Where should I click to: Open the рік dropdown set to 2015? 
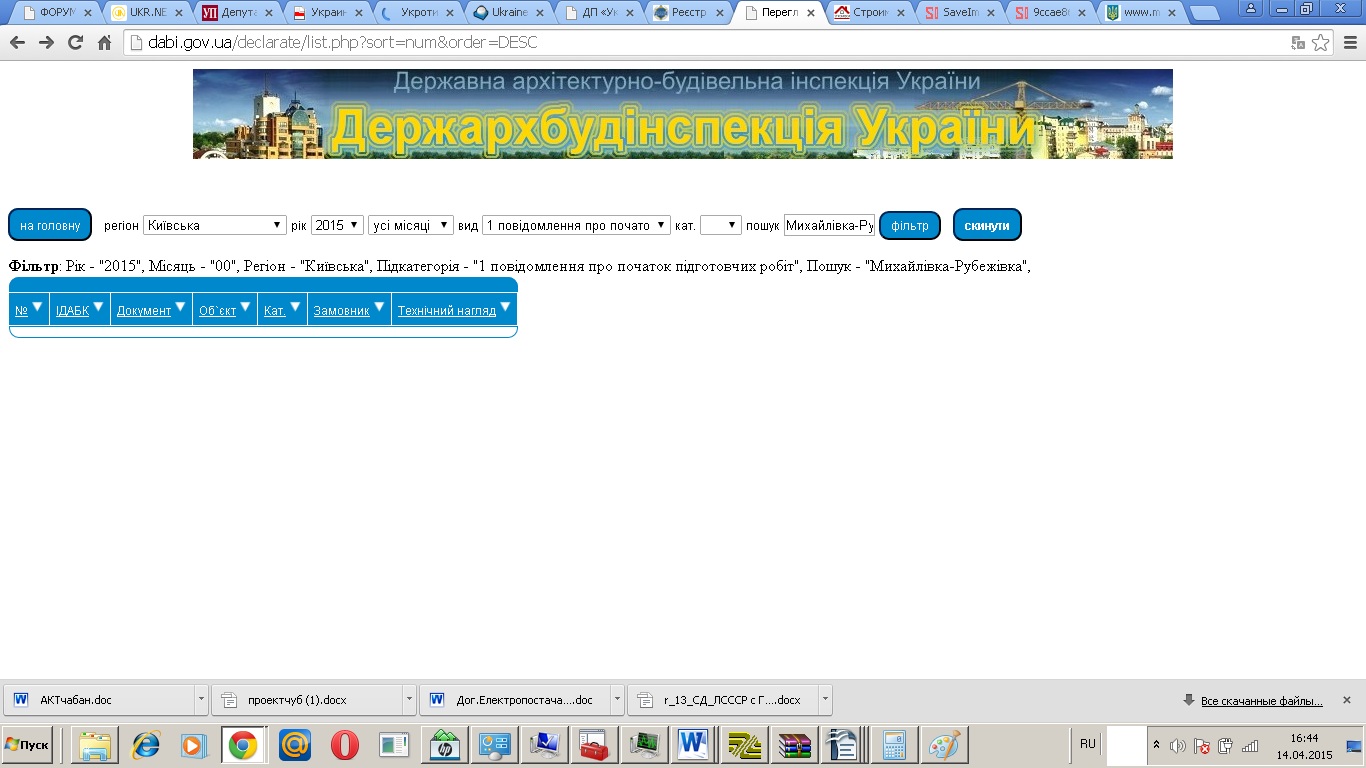338,225
